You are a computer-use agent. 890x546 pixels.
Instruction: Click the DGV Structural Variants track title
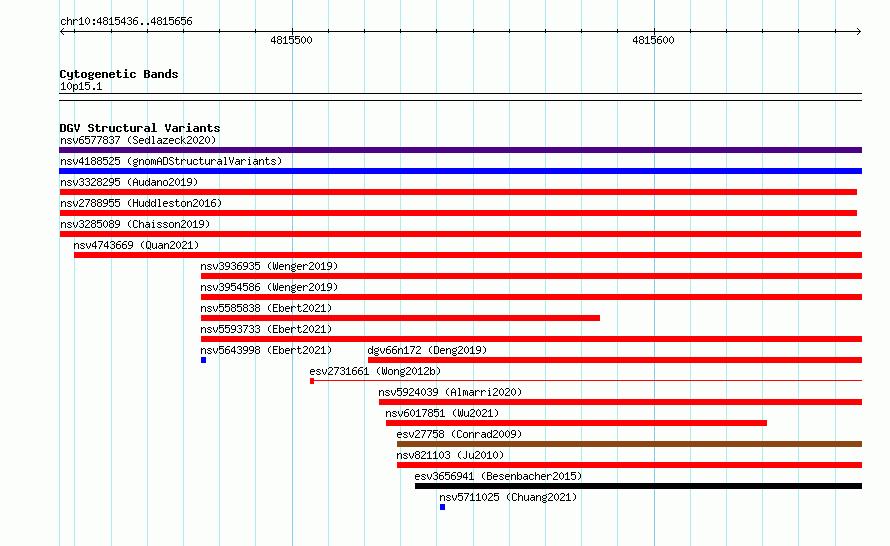point(140,128)
